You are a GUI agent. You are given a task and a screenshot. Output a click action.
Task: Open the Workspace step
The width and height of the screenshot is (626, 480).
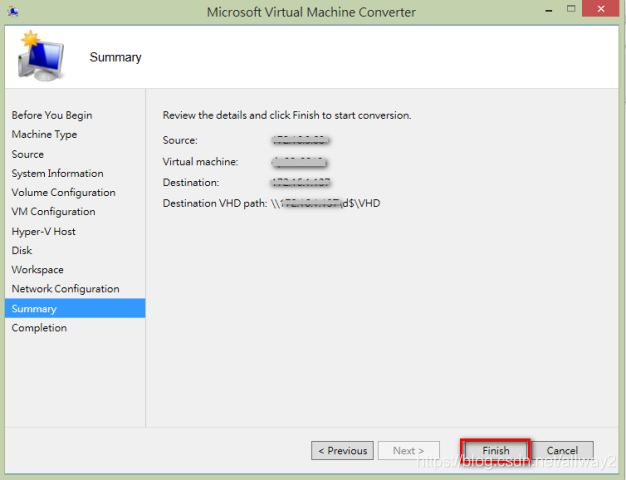pos(38,270)
